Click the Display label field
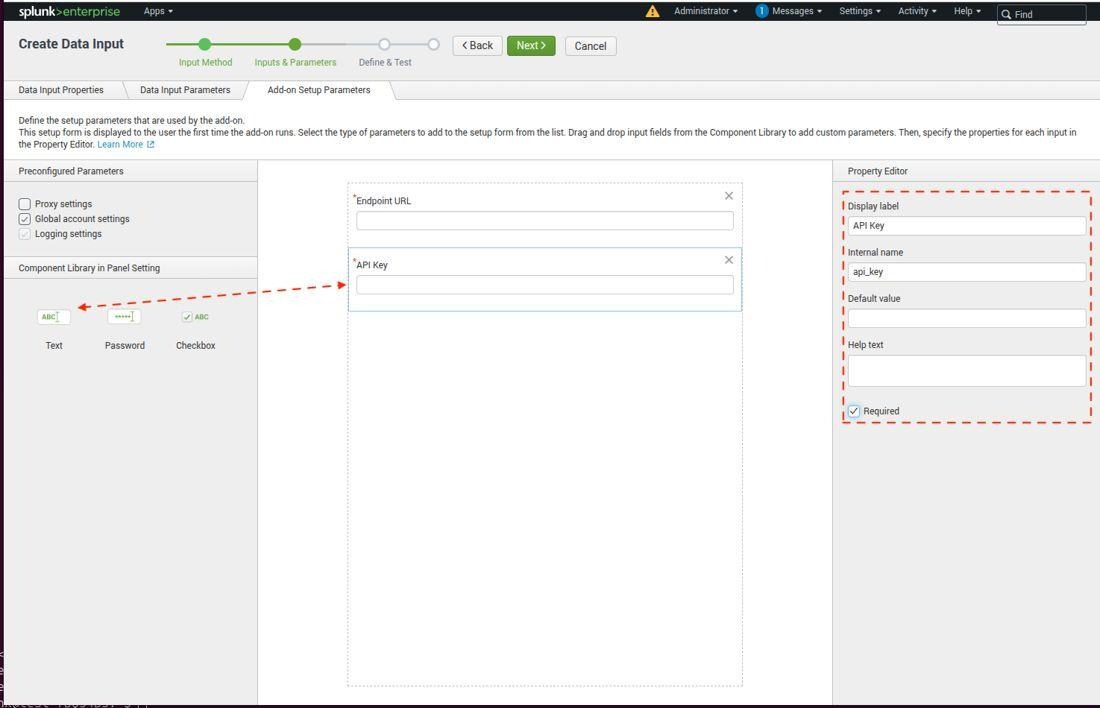 pos(967,226)
